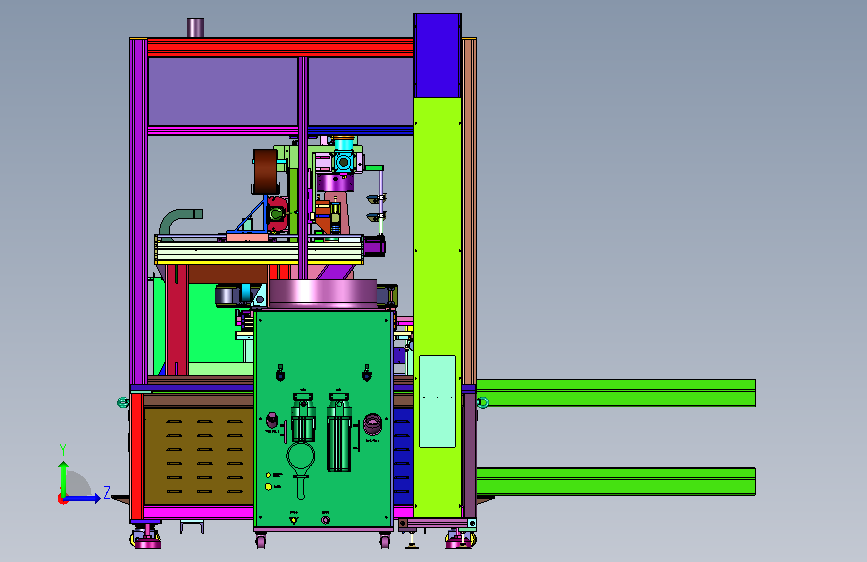Pick the brown reel inside the machine

coord(265,171)
